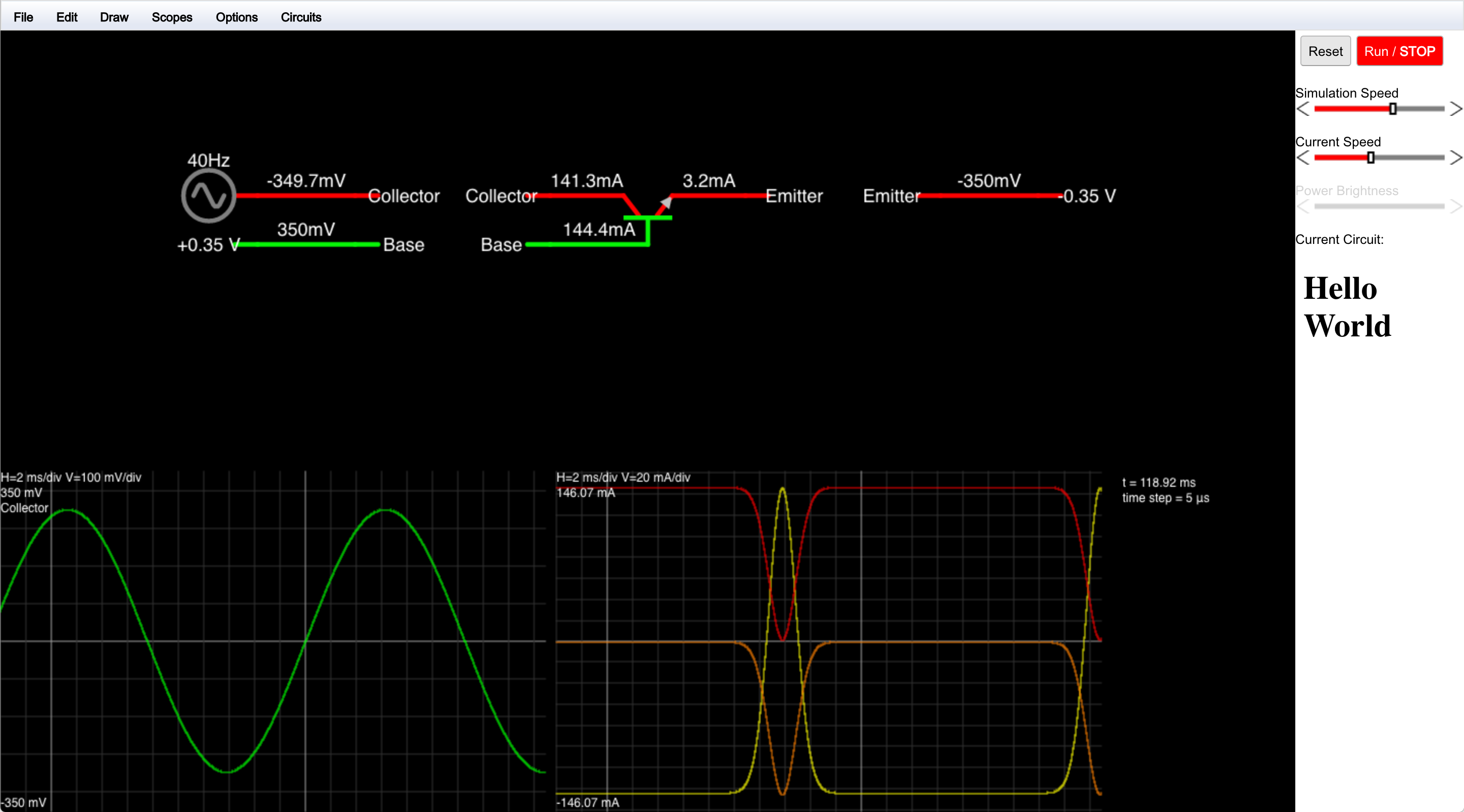Open the Scopes menu
Viewport: 1464px width, 812px height.
[172, 17]
